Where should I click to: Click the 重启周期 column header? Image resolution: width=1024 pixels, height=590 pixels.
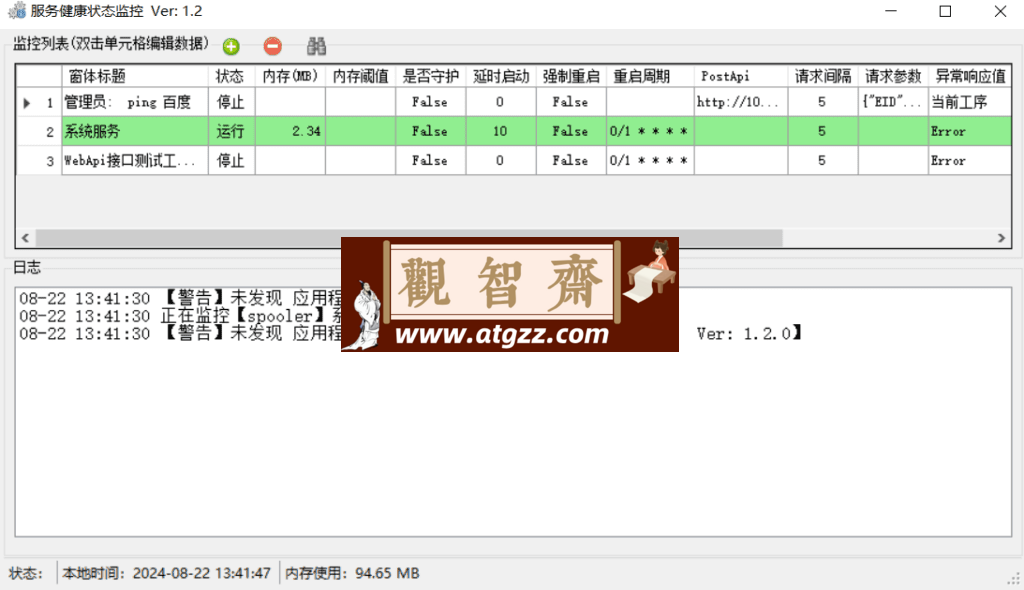coord(650,76)
